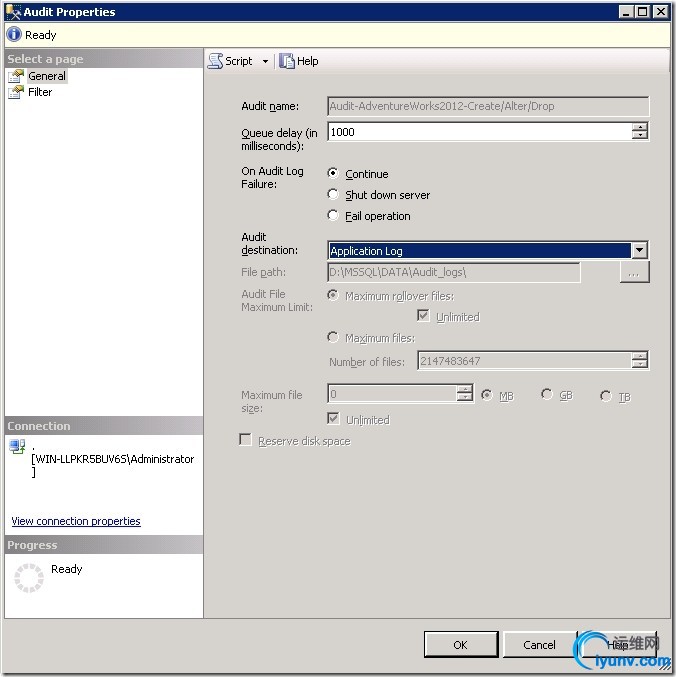This screenshot has width=676, height=677.
Task: Click the Script toolbar icon
Action: [x=215, y=61]
